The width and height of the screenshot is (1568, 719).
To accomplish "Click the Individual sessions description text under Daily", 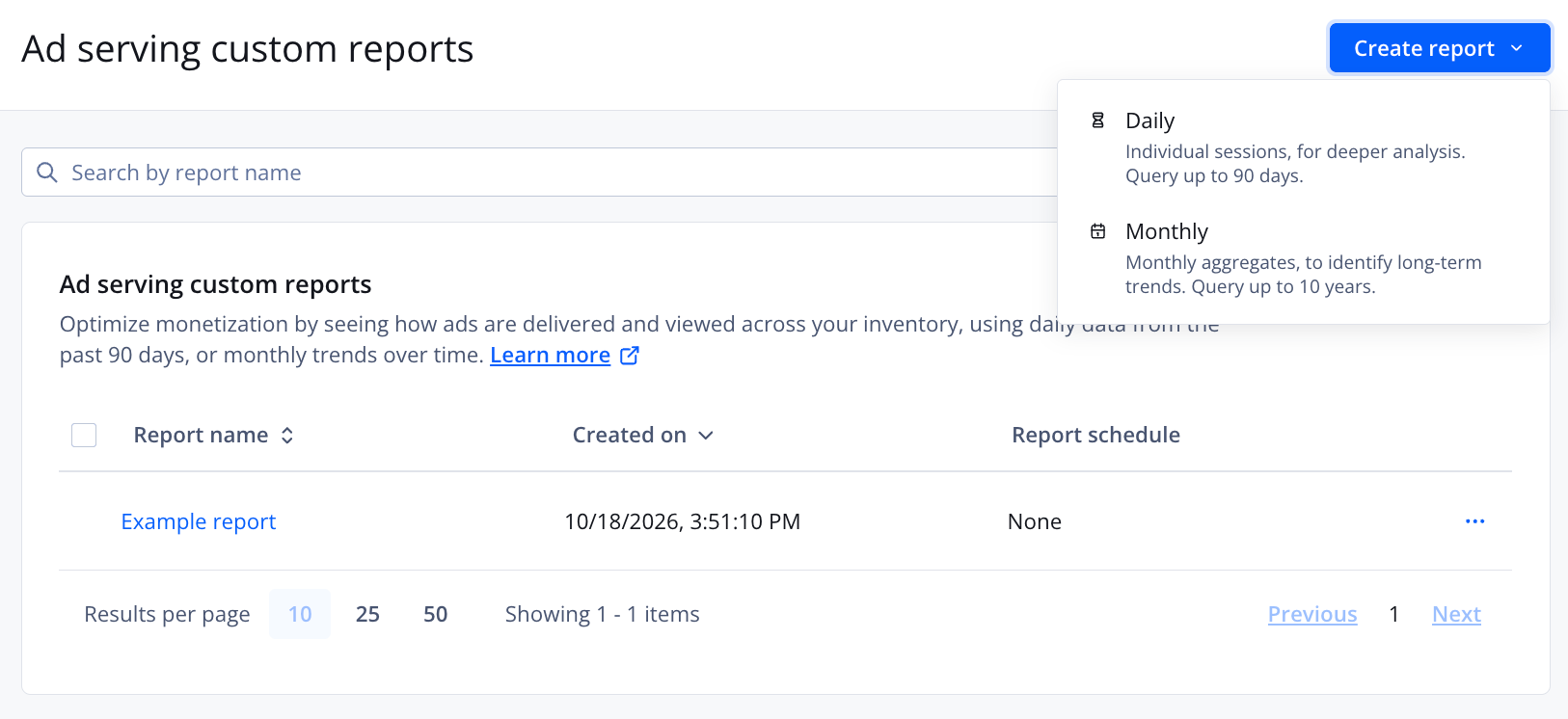I will pyautogui.click(x=1295, y=164).
